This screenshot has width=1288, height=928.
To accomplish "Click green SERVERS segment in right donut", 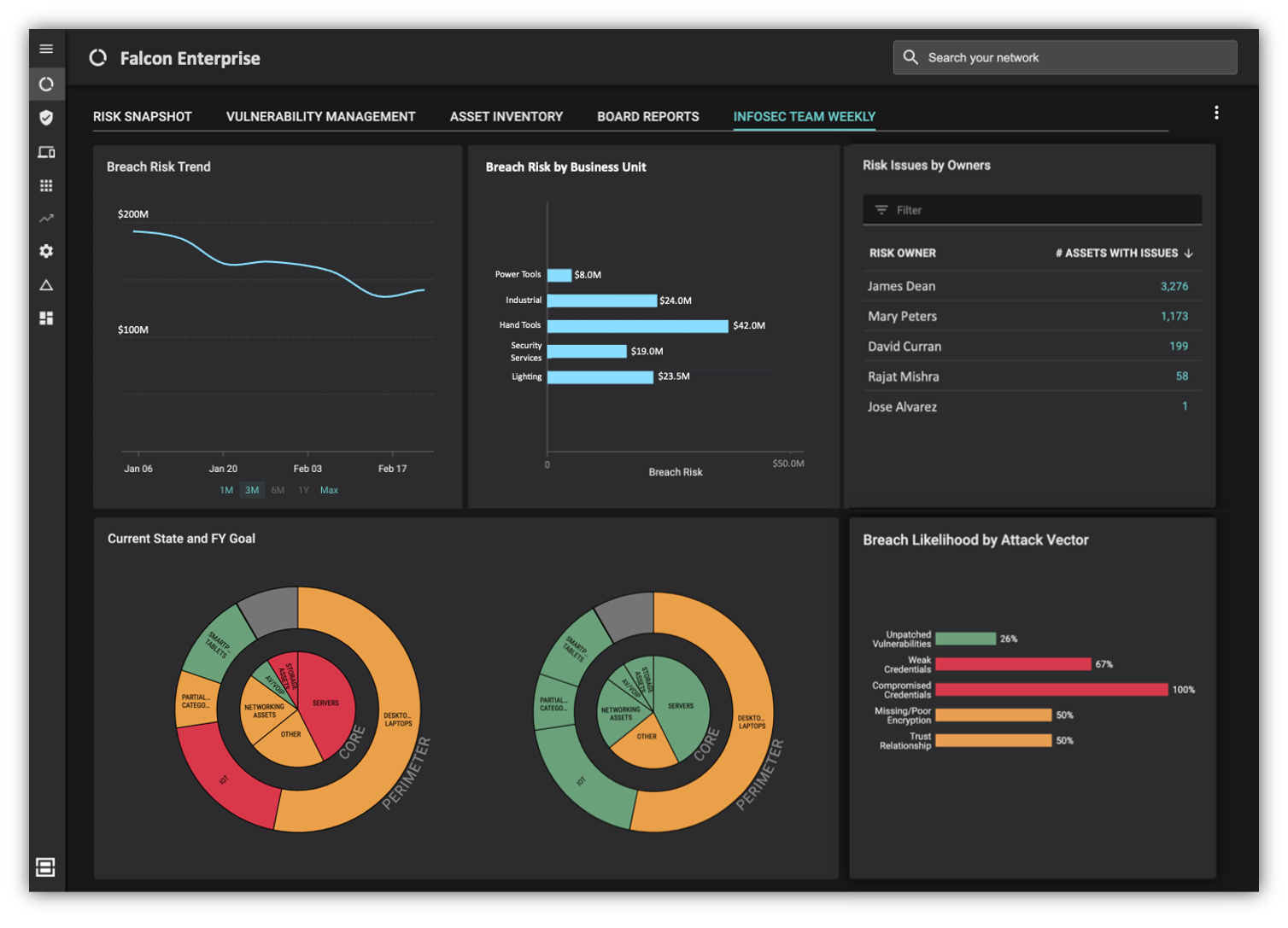I will [682, 707].
